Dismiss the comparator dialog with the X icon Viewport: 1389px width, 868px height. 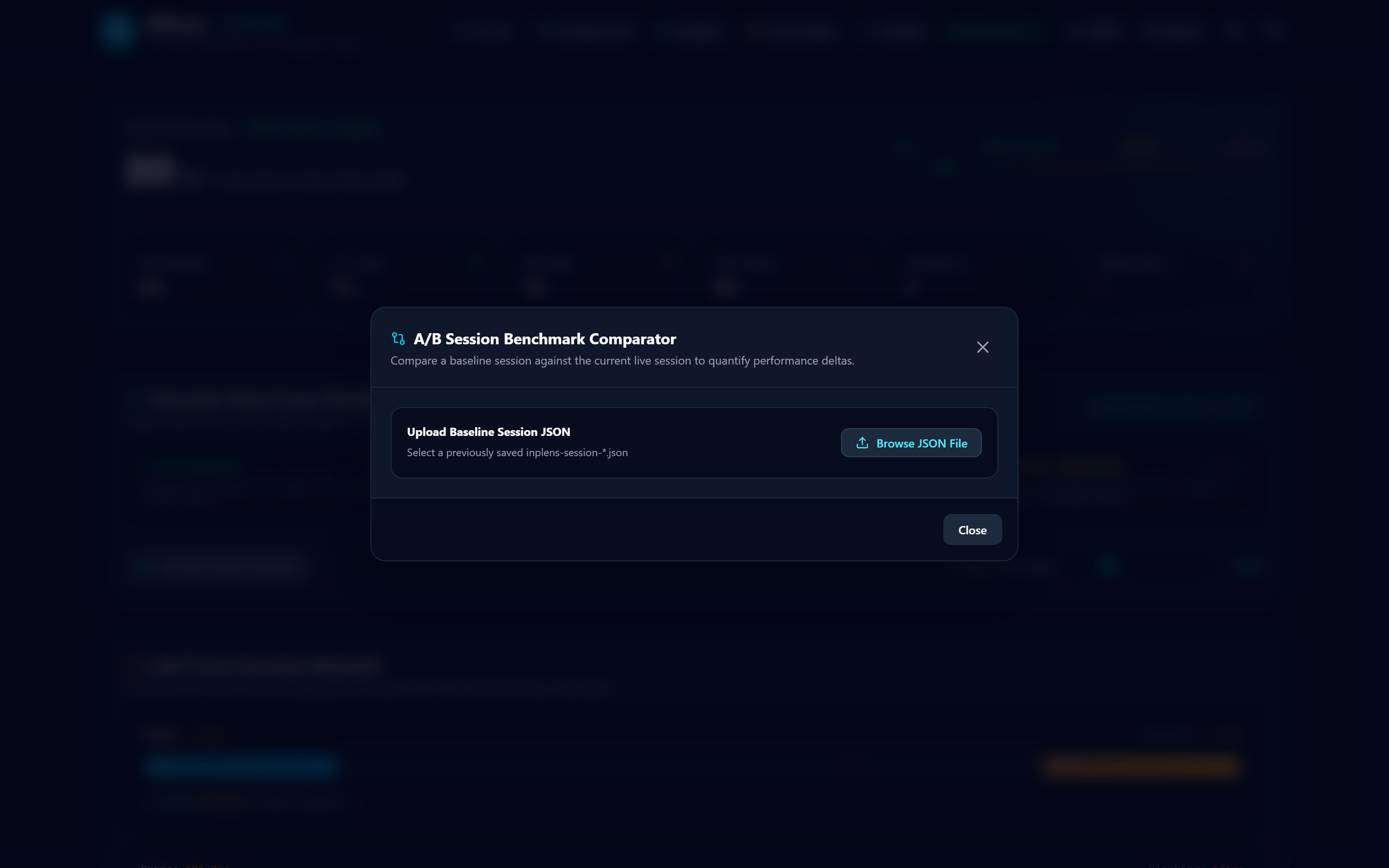pyautogui.click(x=982, y=347)
